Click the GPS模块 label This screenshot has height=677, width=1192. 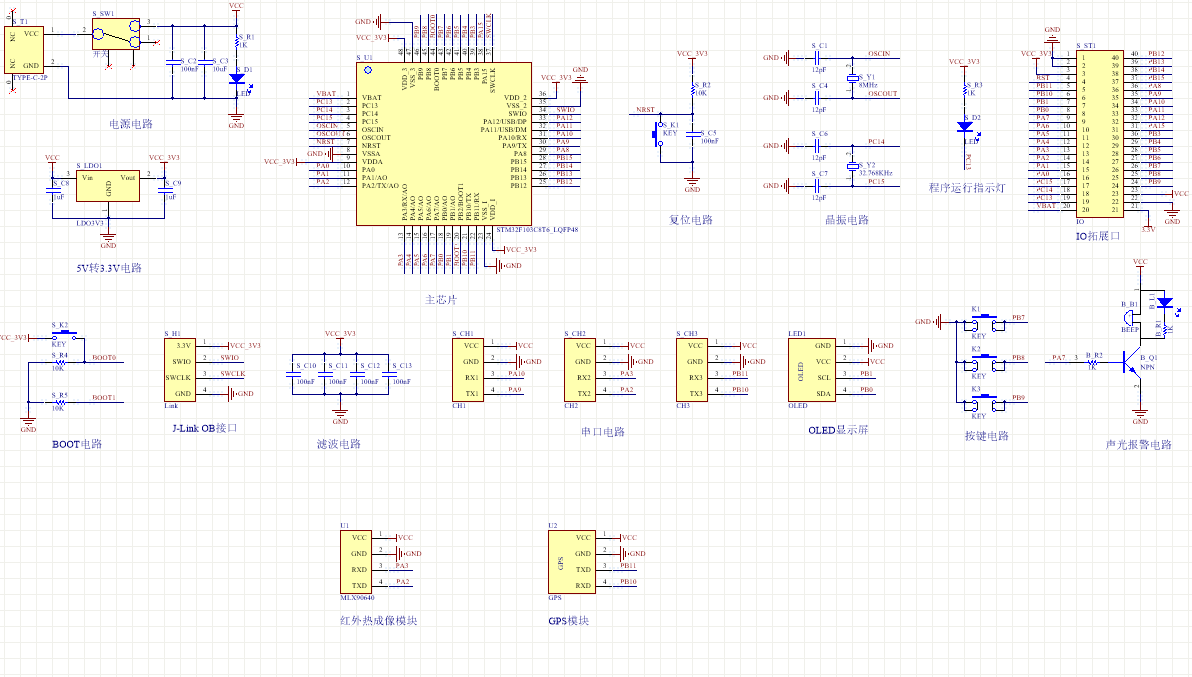(x=569, y=621)
